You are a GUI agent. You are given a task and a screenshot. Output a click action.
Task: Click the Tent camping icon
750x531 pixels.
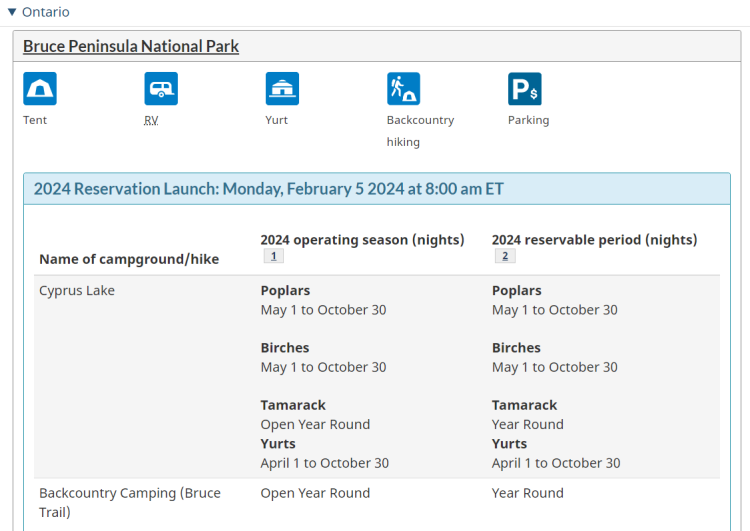(40, 89)
